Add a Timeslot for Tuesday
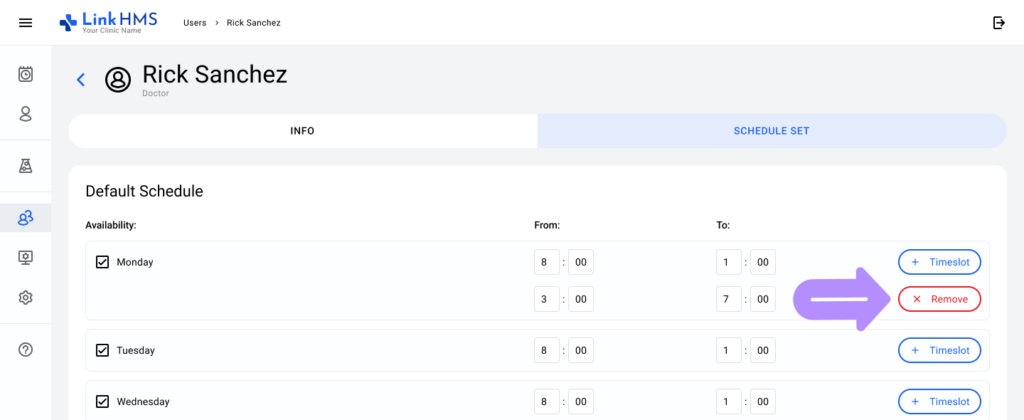 (939, 350)
